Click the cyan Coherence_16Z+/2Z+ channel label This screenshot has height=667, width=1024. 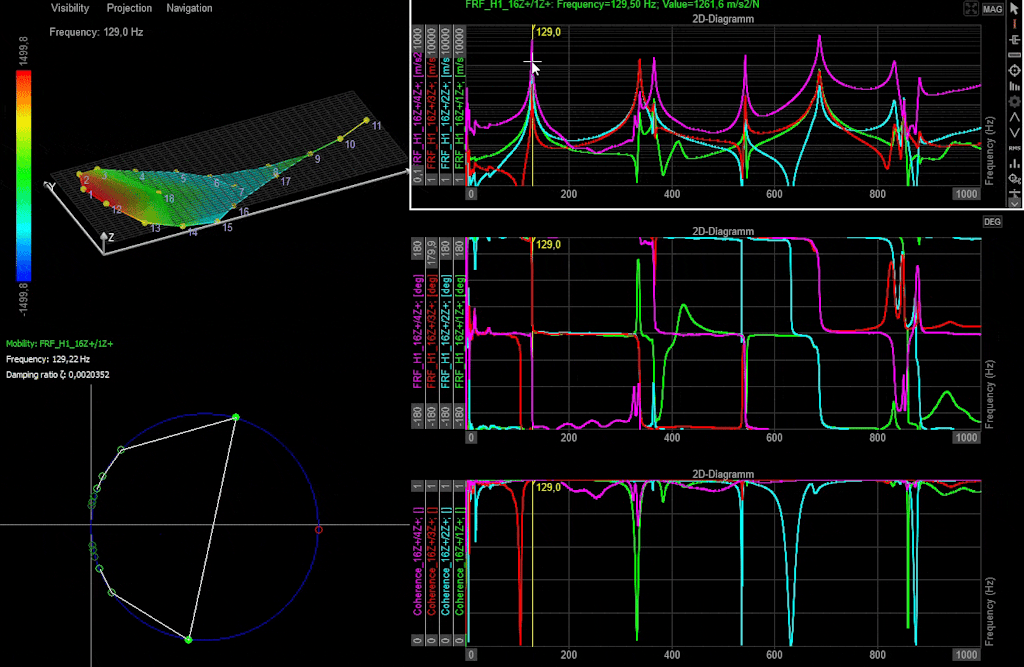[445, 561]
